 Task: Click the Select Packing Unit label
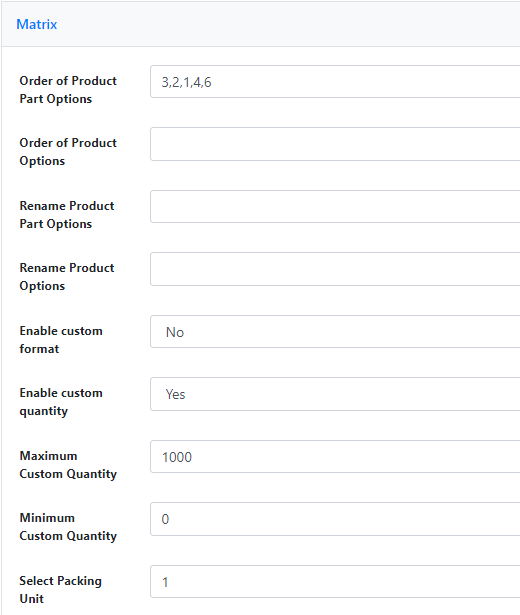tap(60, 590)
